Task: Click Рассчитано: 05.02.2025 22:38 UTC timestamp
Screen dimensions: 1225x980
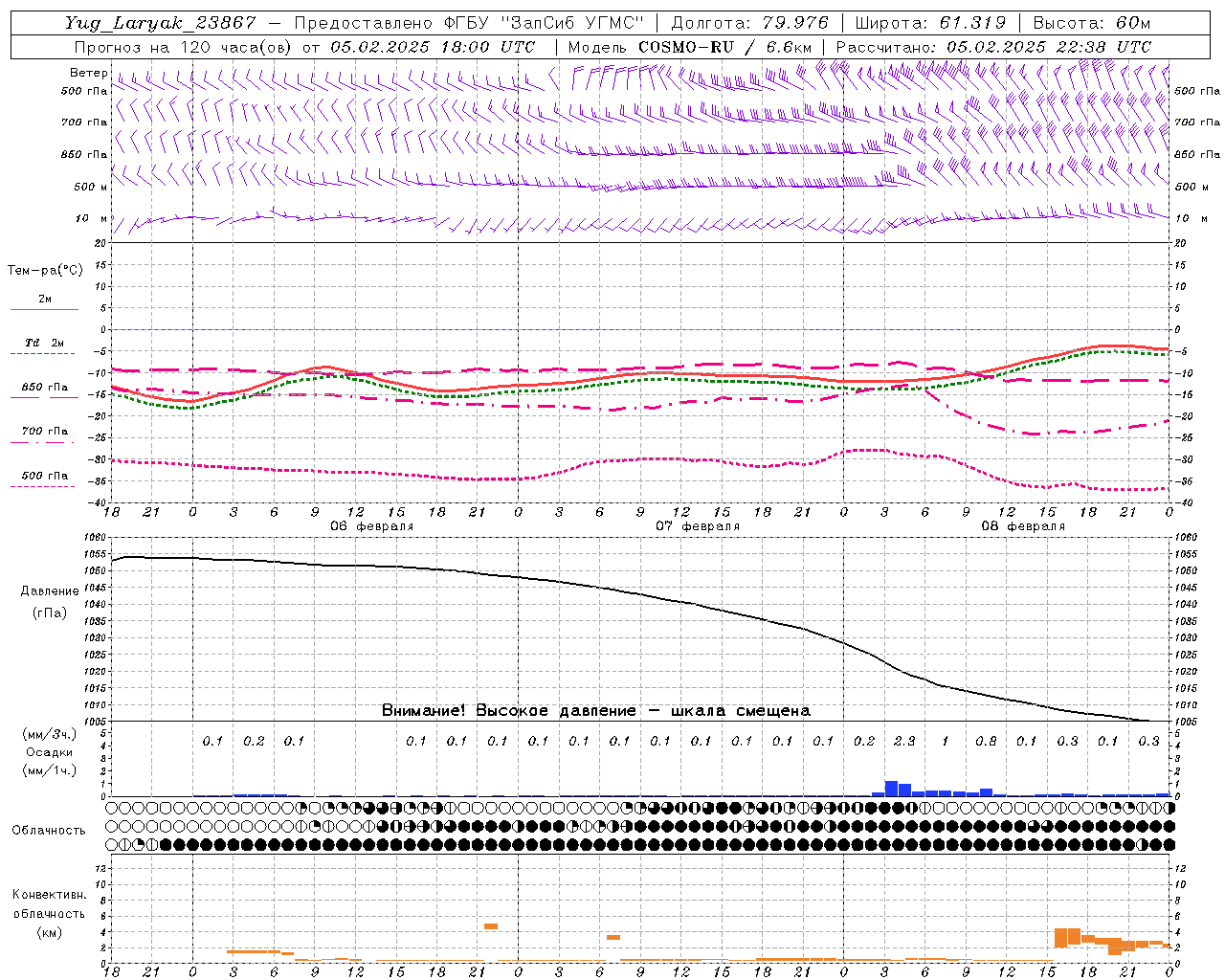Action: 993,47
